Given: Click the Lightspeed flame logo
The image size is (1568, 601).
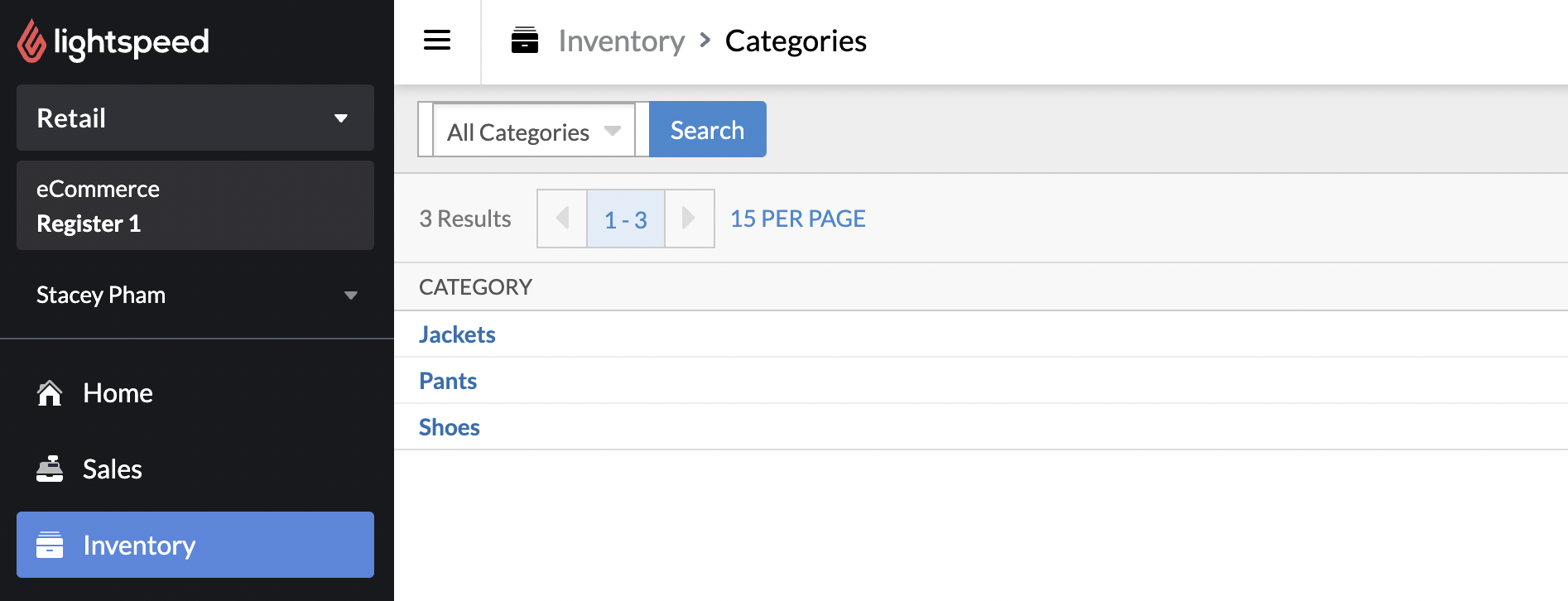Looking at the screenshot, I should coord(32,41).
